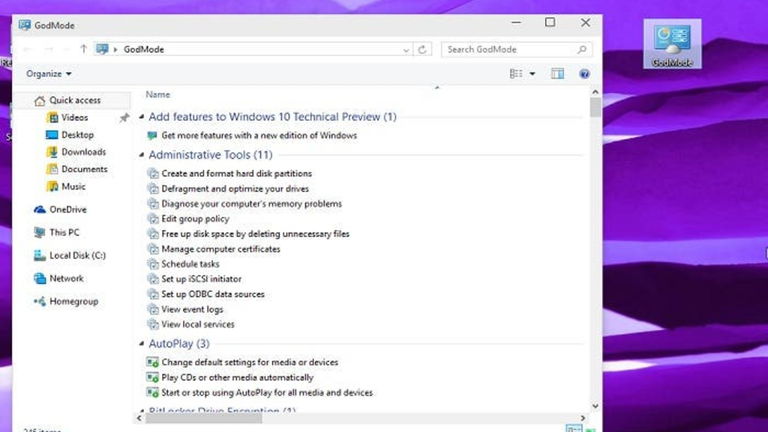Image resolution: width=768 pixels, height=432 pixels.
Task: Click the search magnifier icon
Action: pos(582,49)
